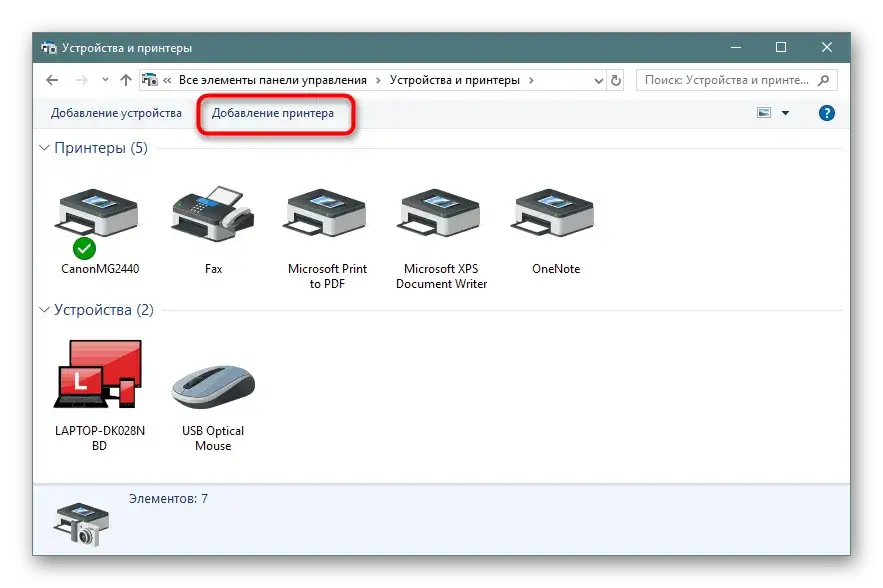Collapse the Устройства (2) group
The height and width of the screenshot is (588, 883).
(x=44, y=310)
